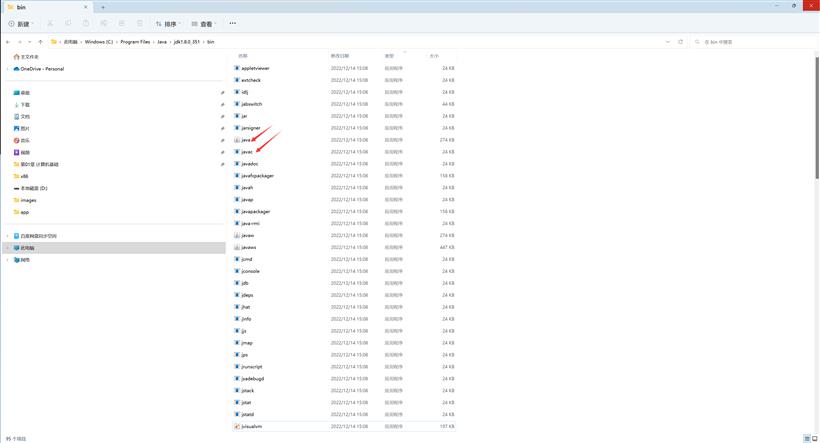Go forward with the forward arrow
This screenshot has width=820, height=443.
19,42
